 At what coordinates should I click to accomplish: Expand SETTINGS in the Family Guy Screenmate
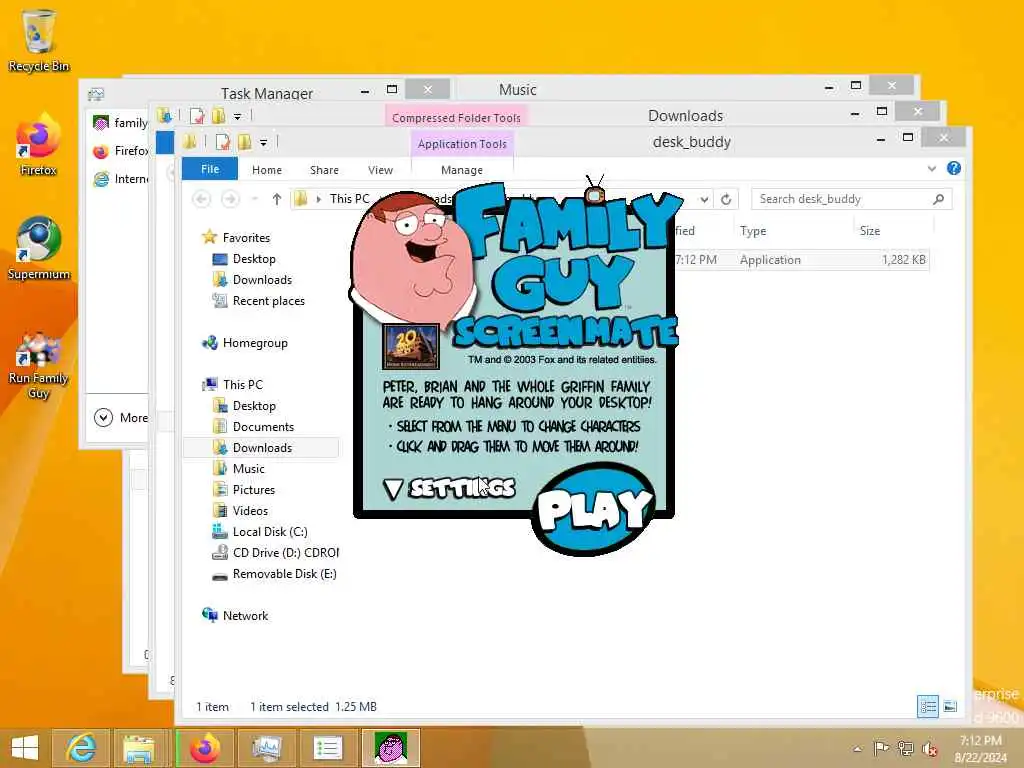pyautogui.click(x=450, y=488)
